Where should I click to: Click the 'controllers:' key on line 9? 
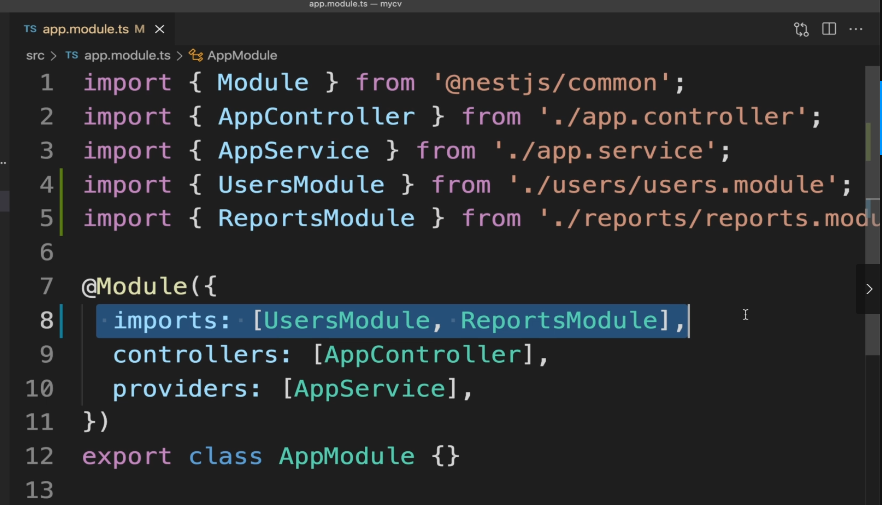(202, 355)
